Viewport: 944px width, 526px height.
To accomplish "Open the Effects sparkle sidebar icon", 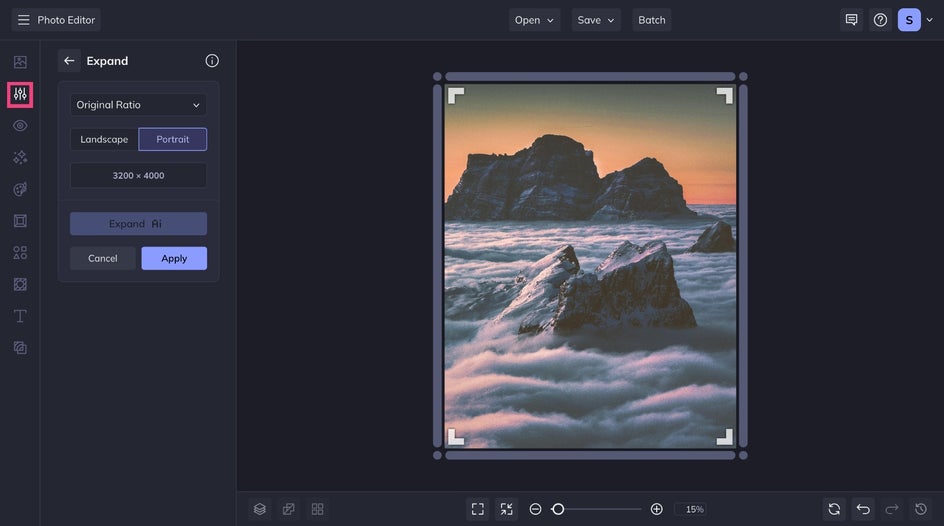I will tap(20, 157).
